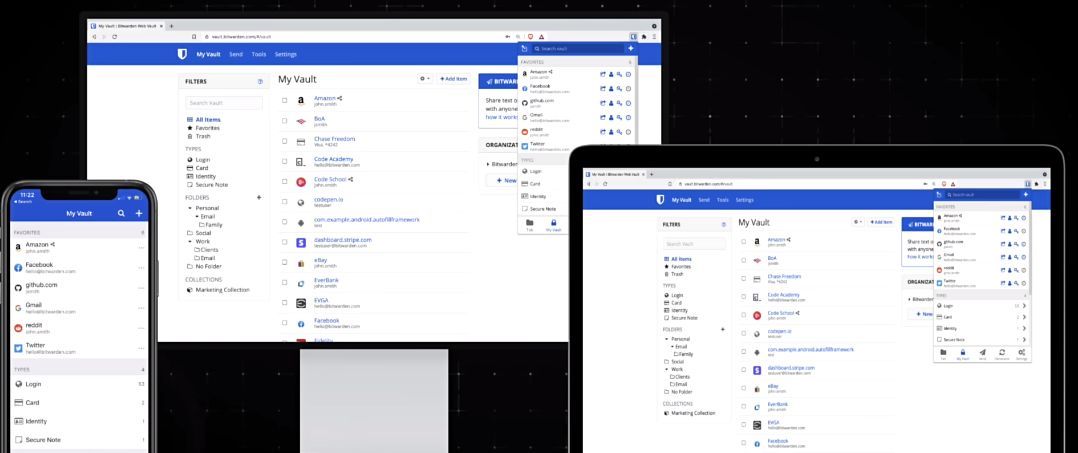Viewport: 1078px width, 453px height.
Task: Tick the Amazon checkbox on the desktop monitor
Action: coord(285,100)
